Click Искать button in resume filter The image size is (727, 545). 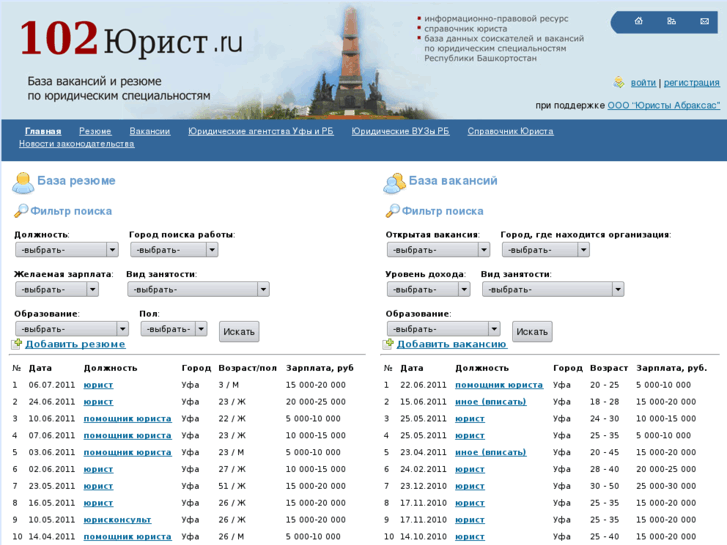tap(239, 332)
